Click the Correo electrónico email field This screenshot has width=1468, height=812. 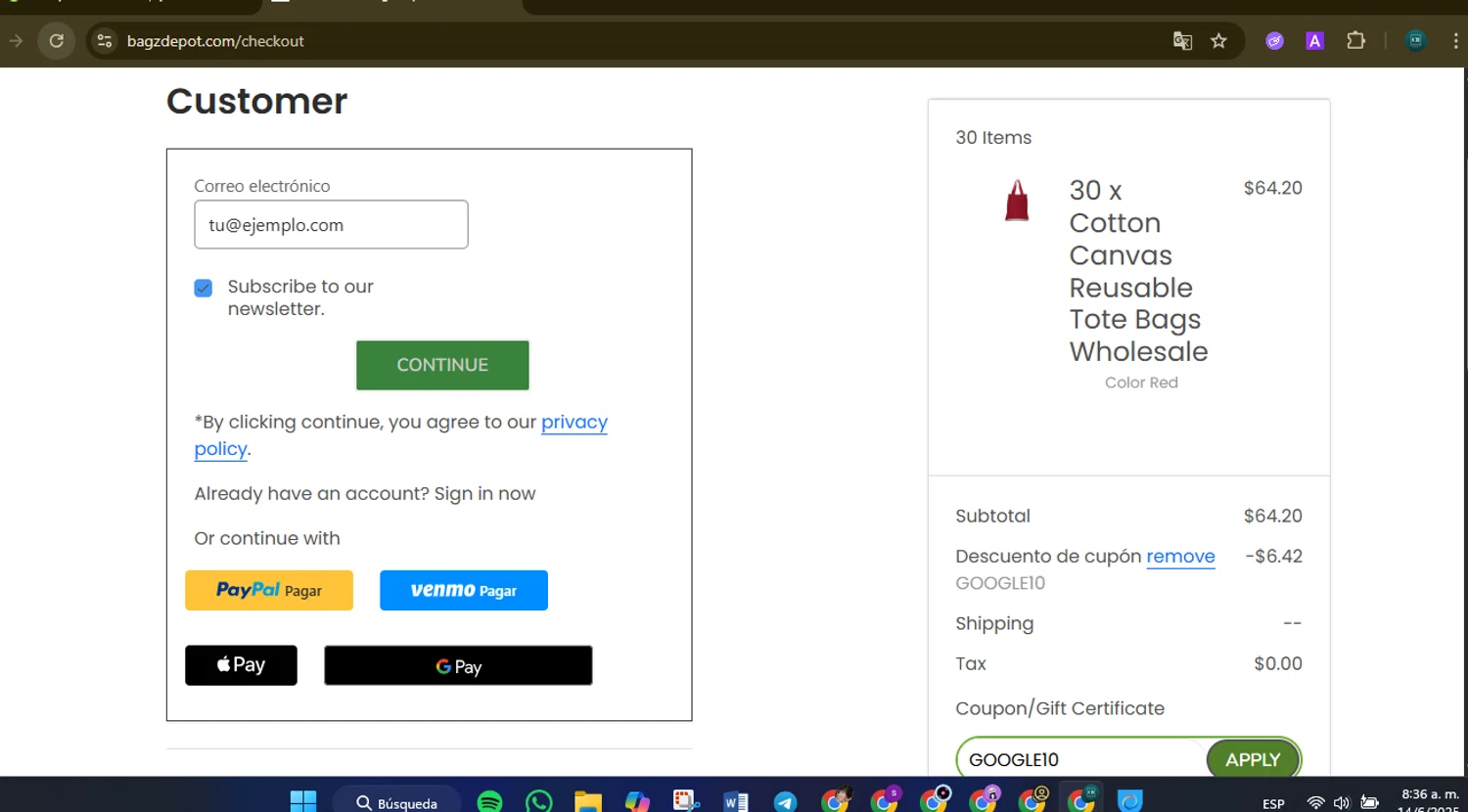tap(331, 225)
